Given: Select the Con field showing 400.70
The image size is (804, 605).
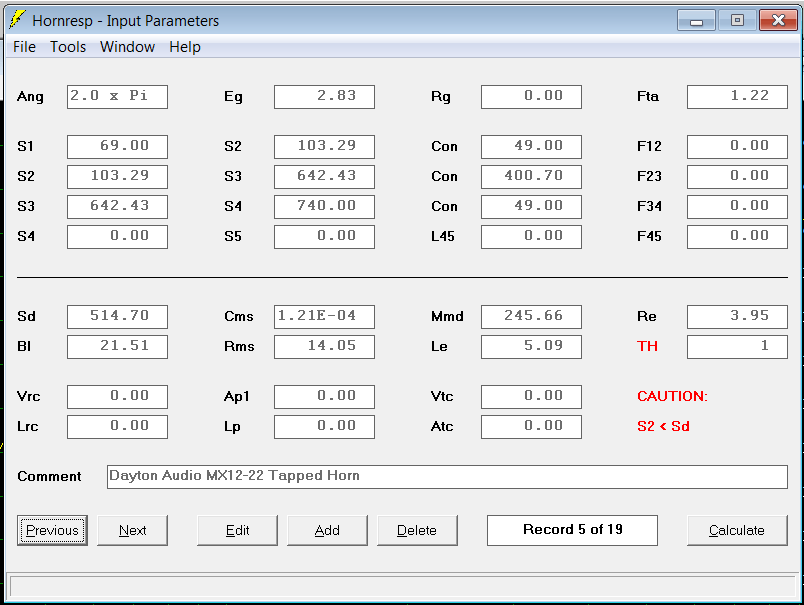Looking at the screenshot, I should click(531, 177).
